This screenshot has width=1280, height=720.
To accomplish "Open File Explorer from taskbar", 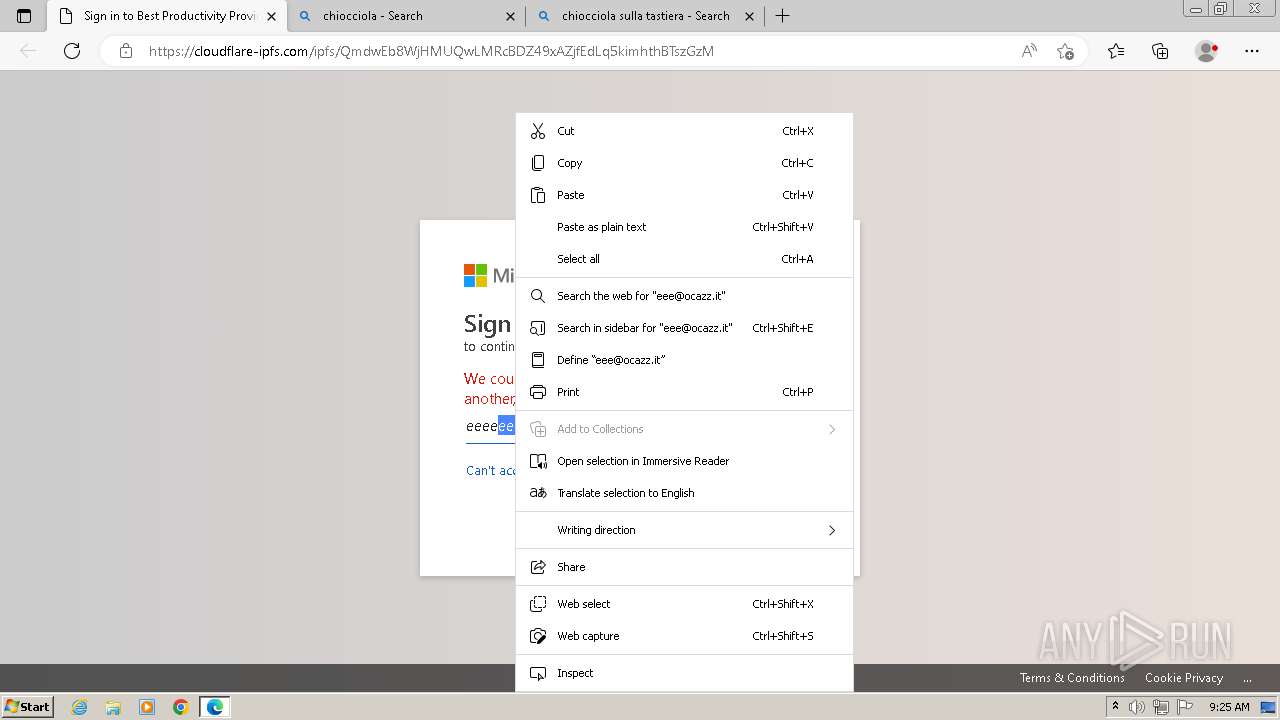I will tap(113, 707).
